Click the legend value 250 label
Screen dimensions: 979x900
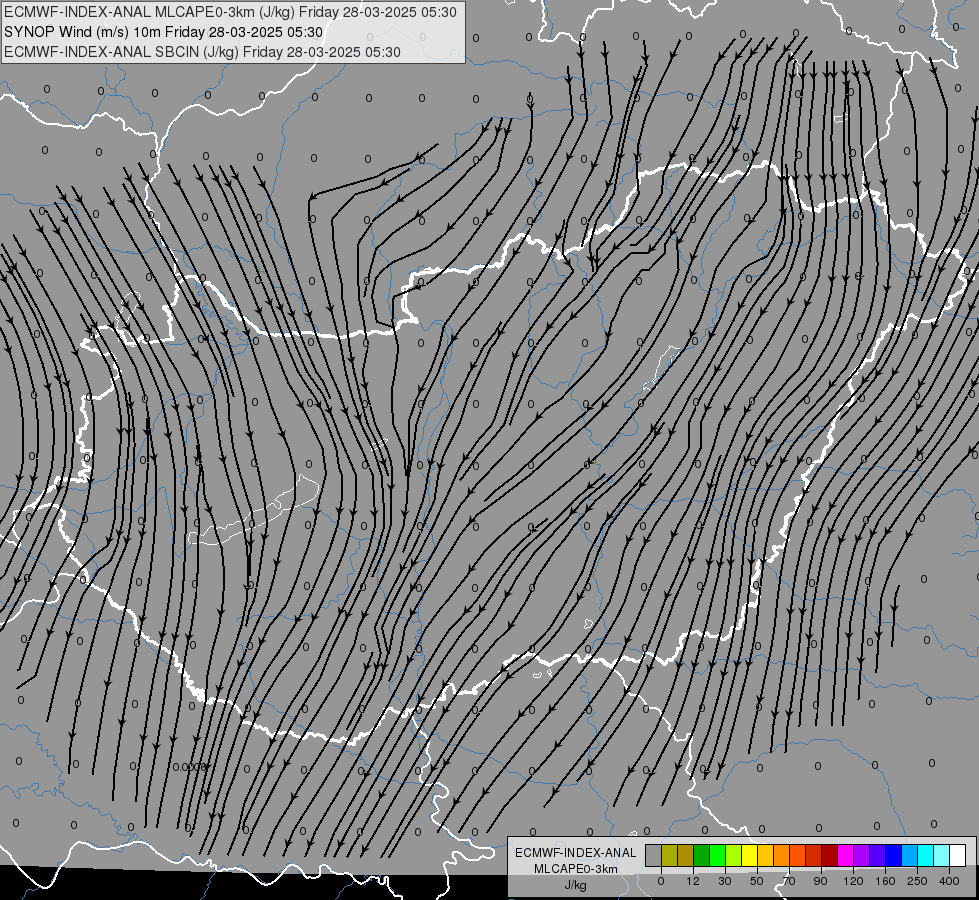tap(917, 881)
